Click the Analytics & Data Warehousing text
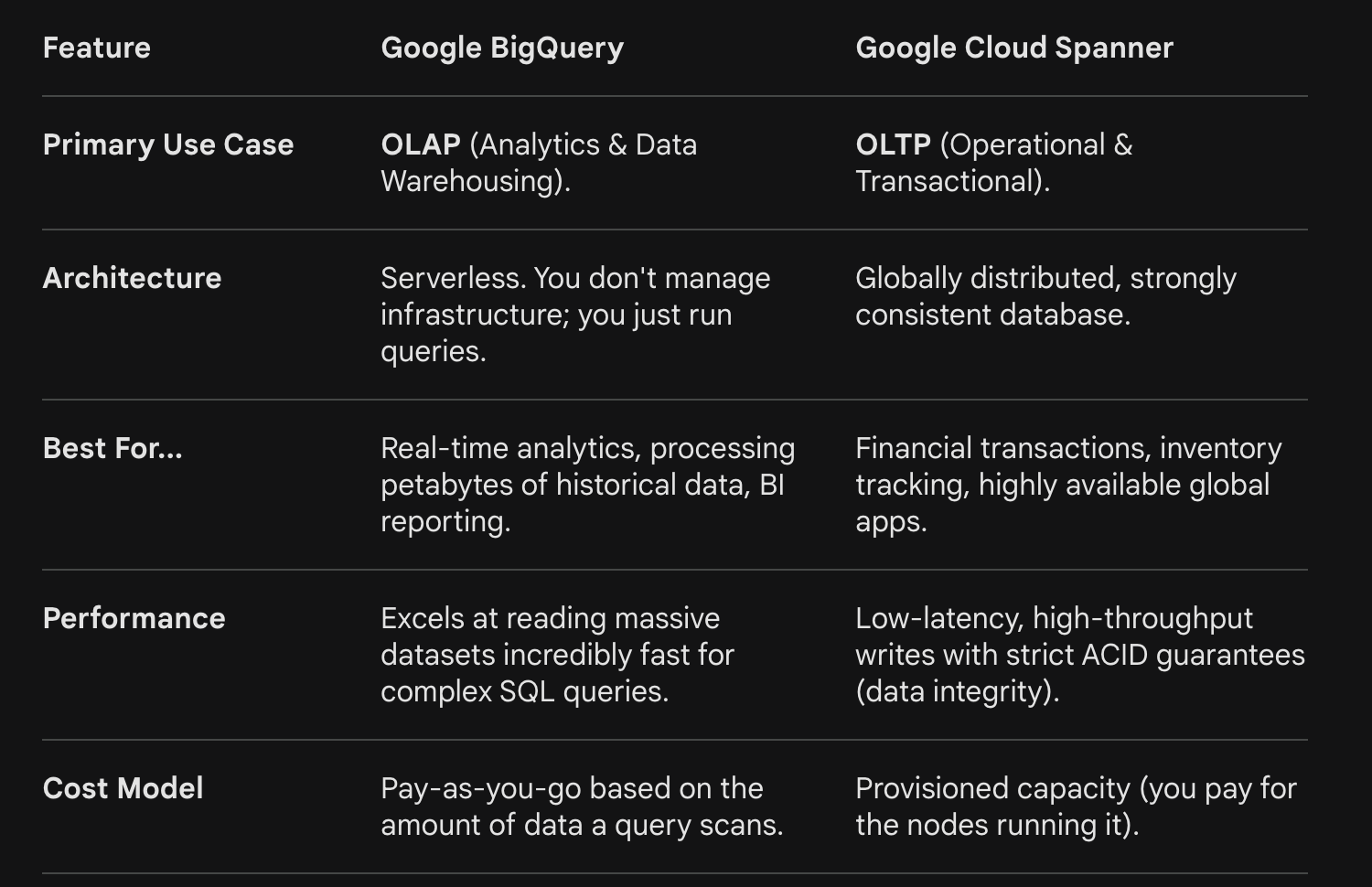1372x887 pixels. coord(539,163)
